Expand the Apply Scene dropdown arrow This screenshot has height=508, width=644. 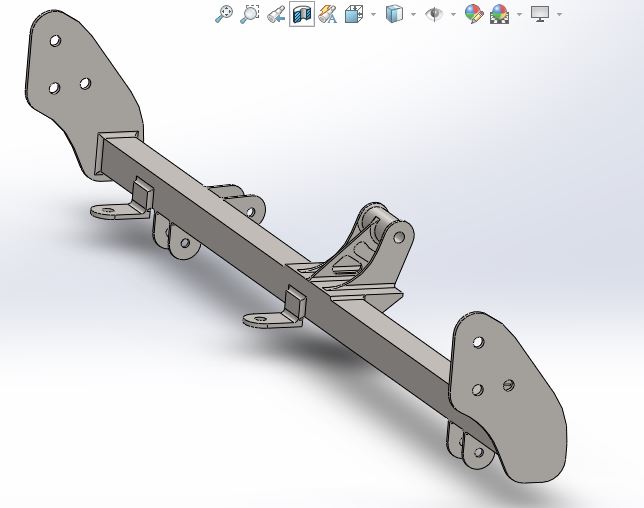pos(518,14)
